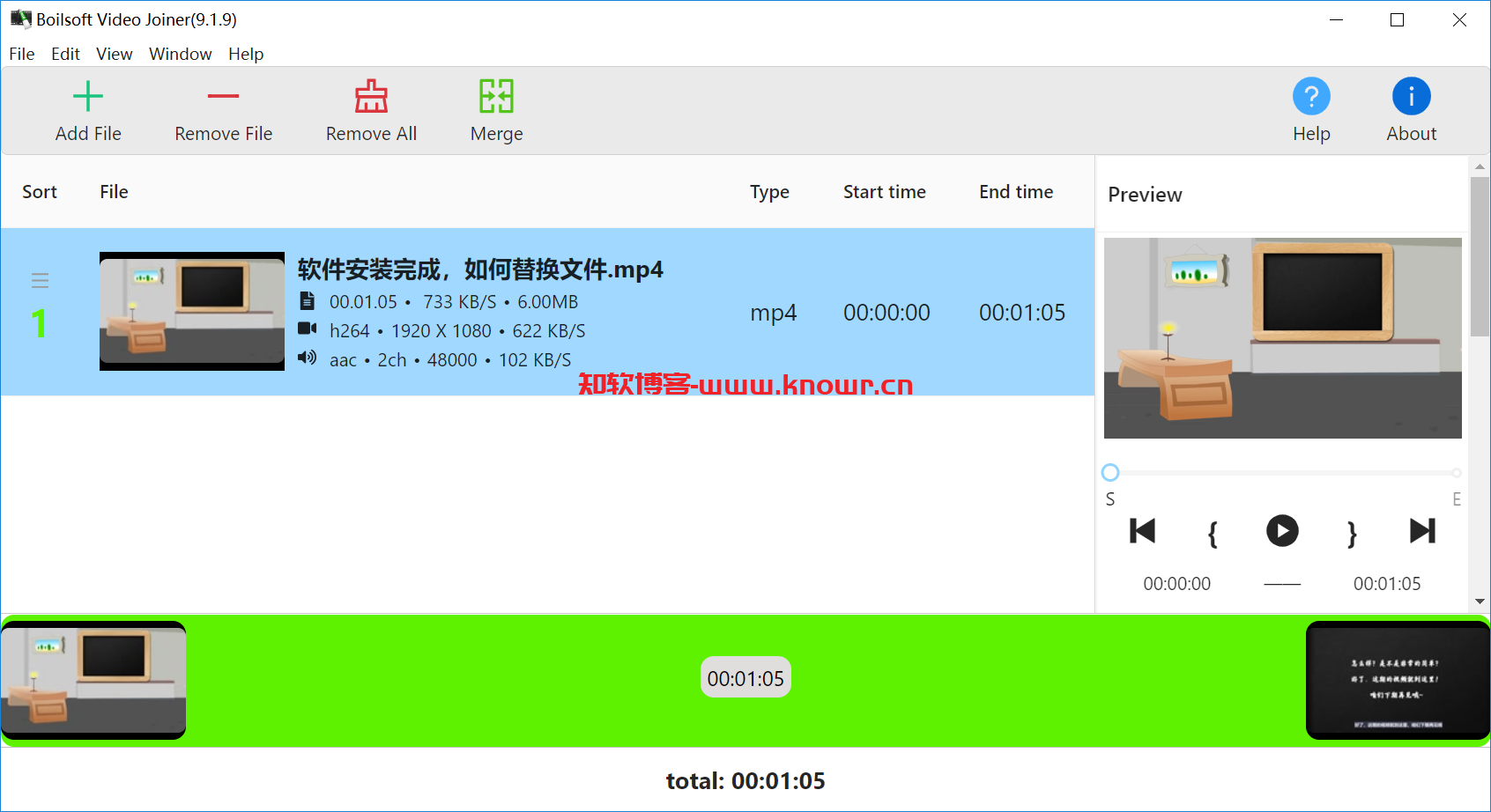
Task: Click the Remove File label
Action: [223, 134]
